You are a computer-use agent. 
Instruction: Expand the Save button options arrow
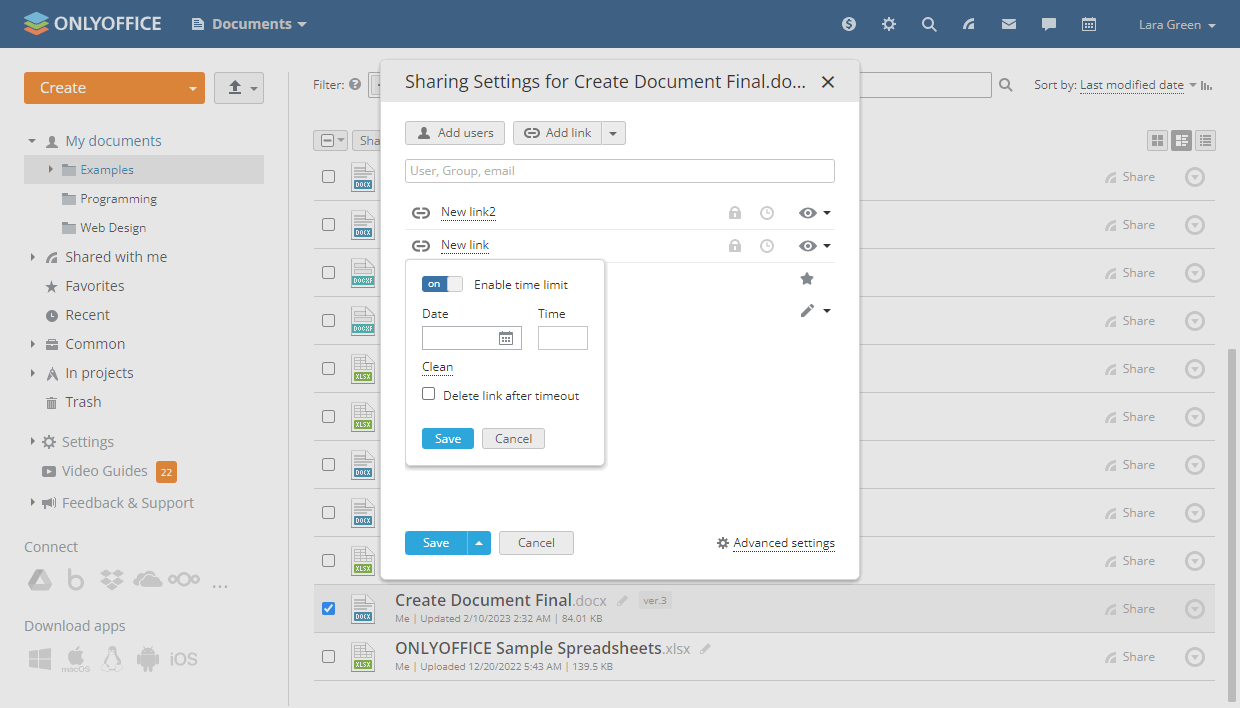click(x=478, y=543)
